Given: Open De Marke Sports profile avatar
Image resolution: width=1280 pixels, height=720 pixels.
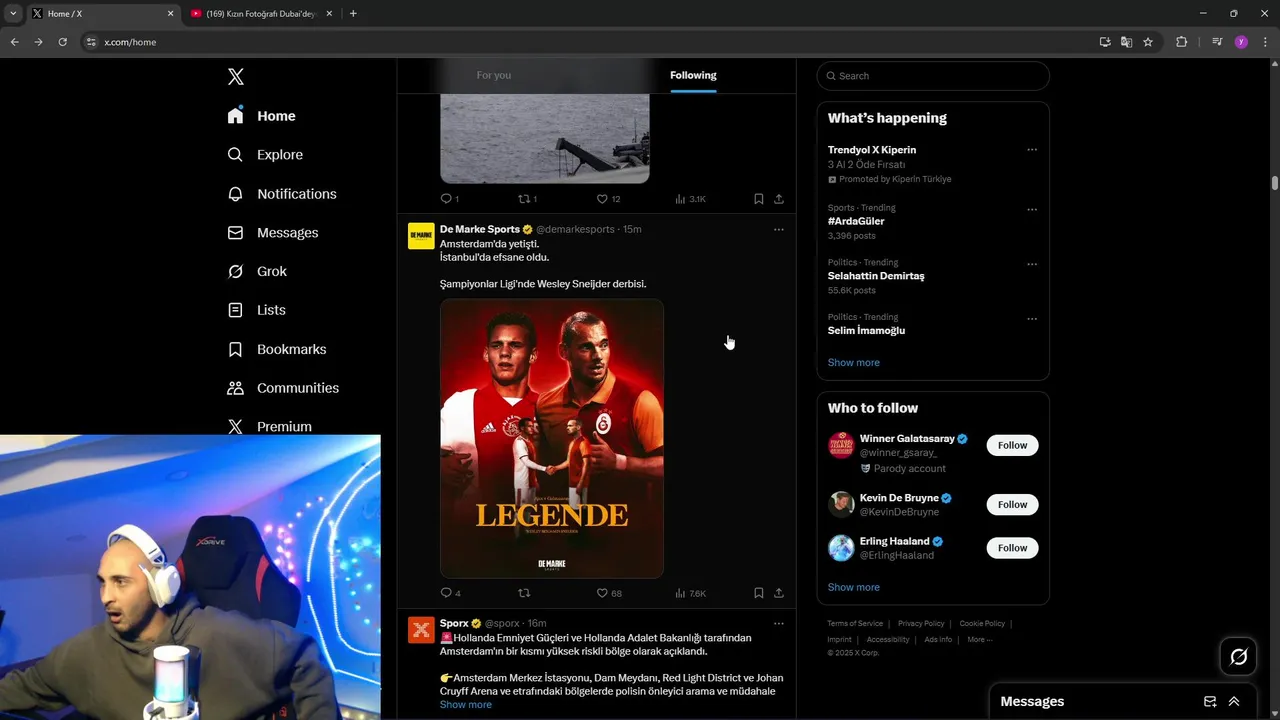Looking at the screenshot, I should click(x=421, y=236).
